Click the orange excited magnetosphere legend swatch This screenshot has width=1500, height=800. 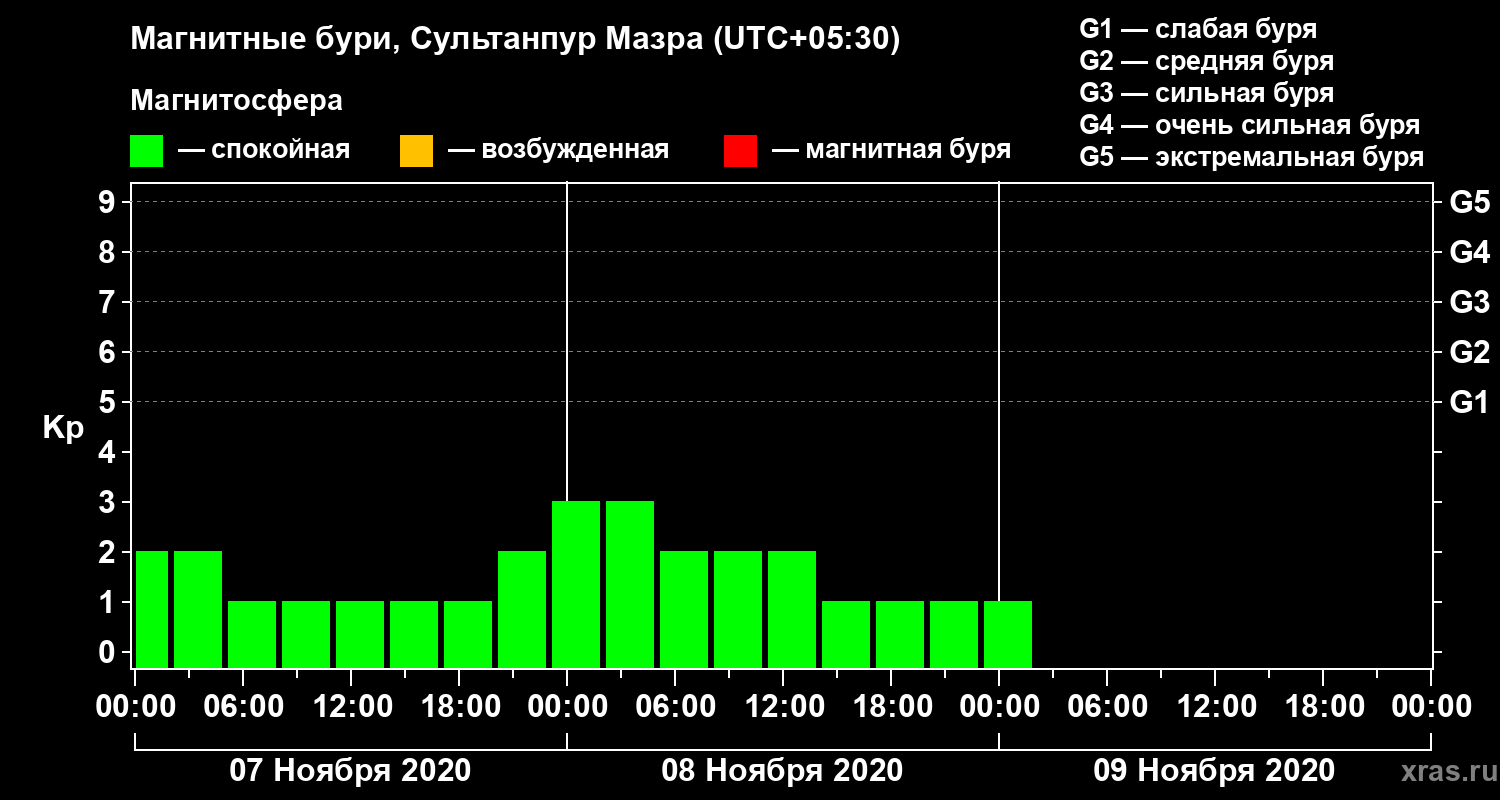click(x=416, y=151)
